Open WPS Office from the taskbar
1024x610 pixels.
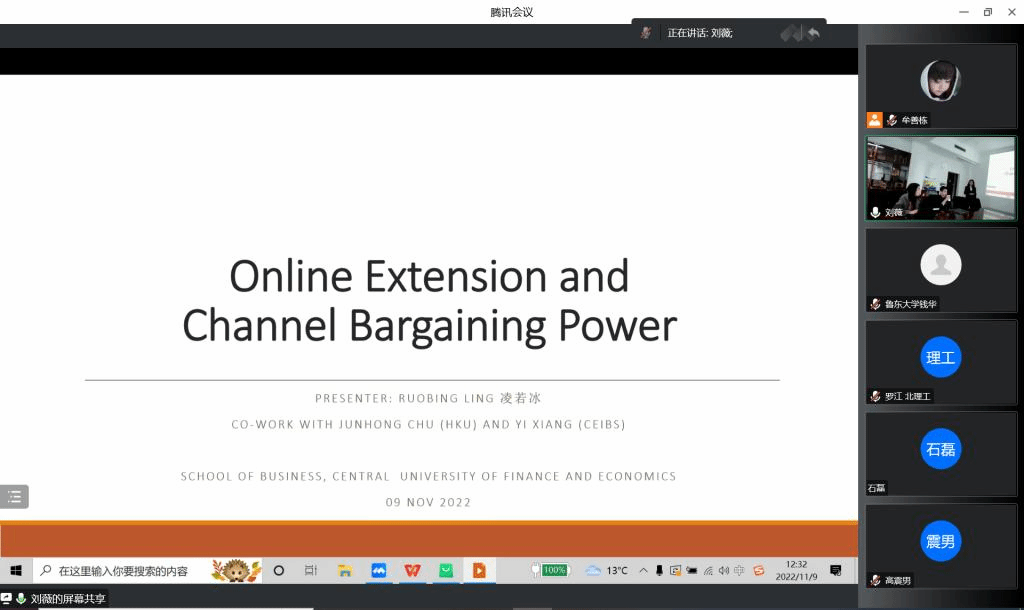pos(412,570)
